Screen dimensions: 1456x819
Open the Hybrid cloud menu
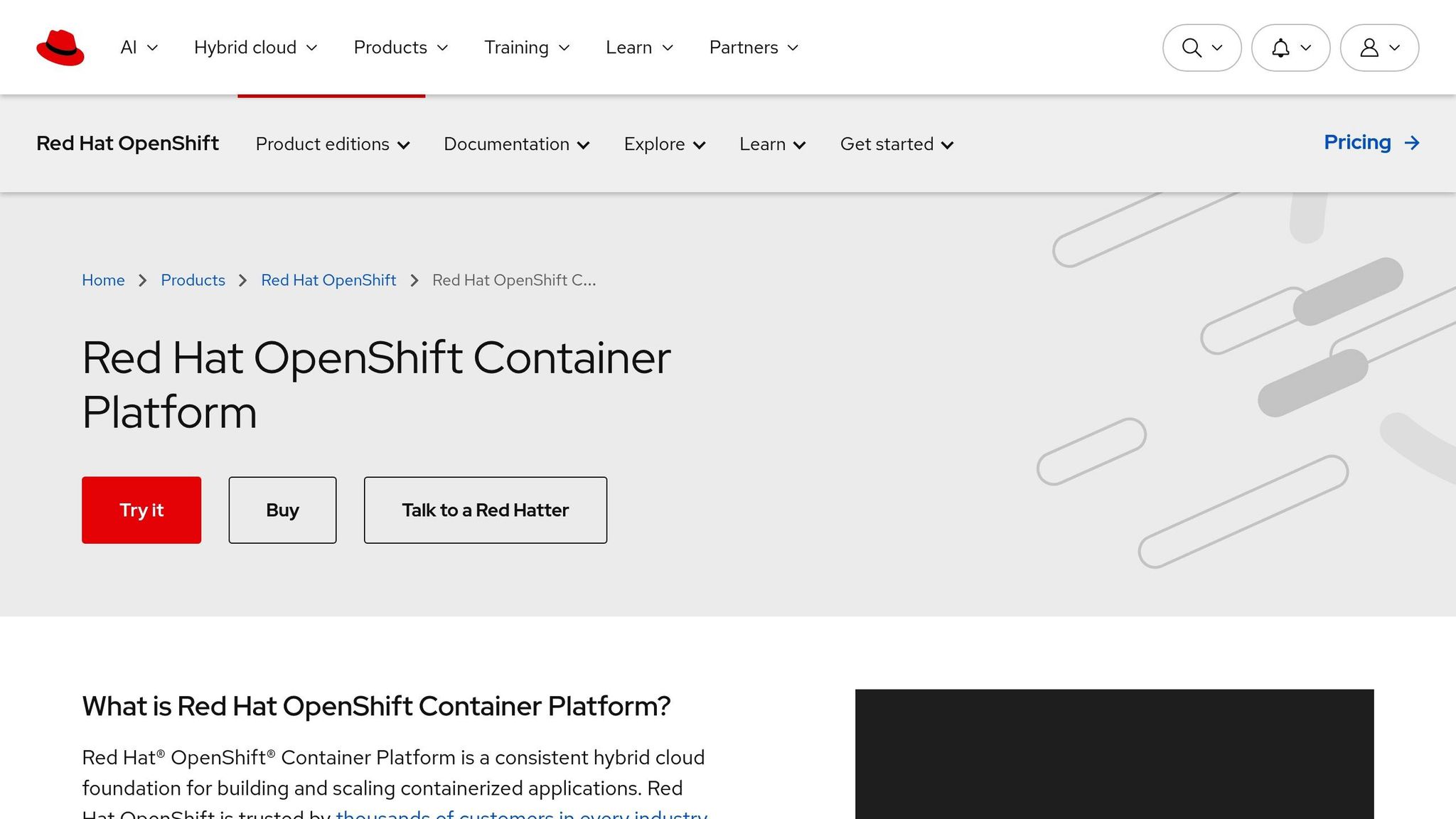click(x=255, y=48)
